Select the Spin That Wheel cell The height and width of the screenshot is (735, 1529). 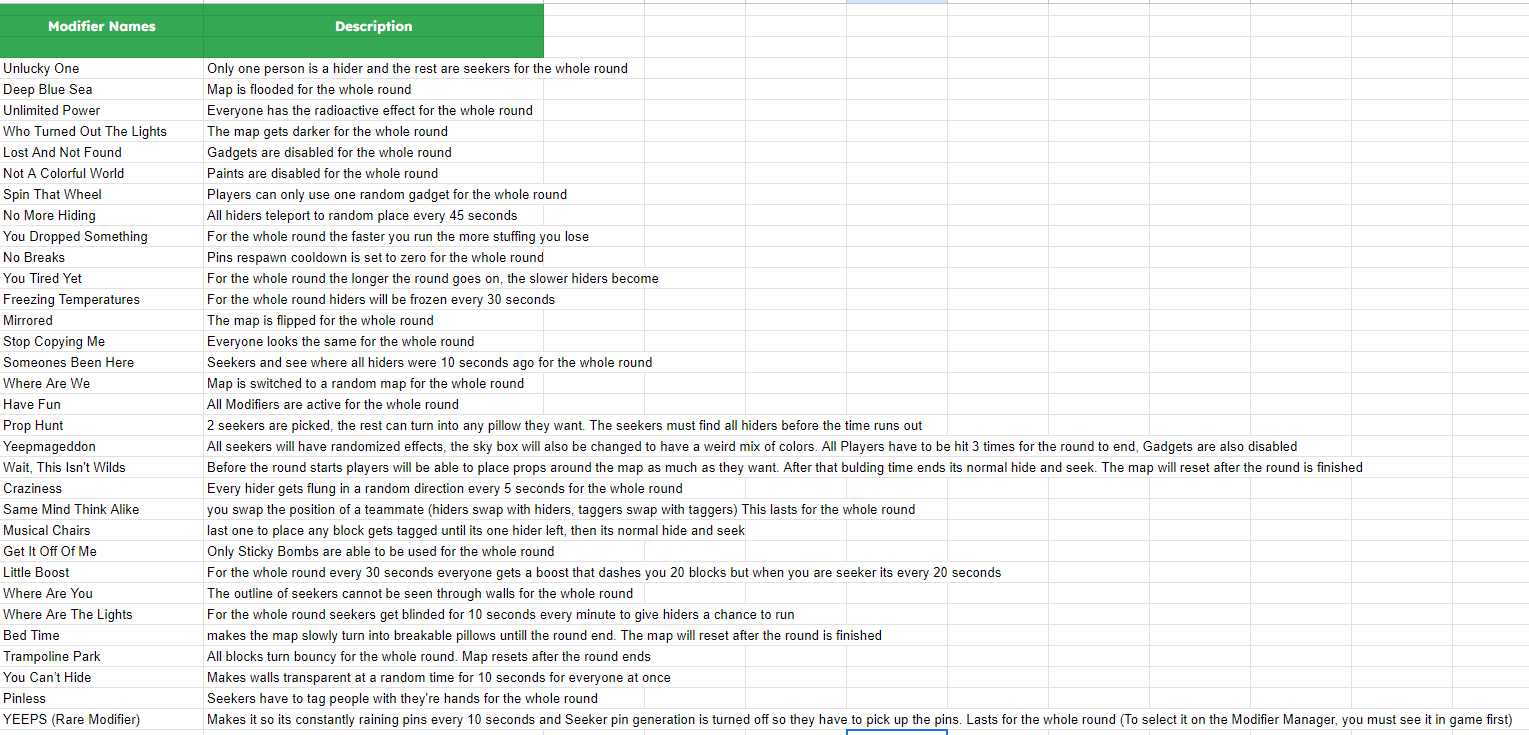pos(102,194)
